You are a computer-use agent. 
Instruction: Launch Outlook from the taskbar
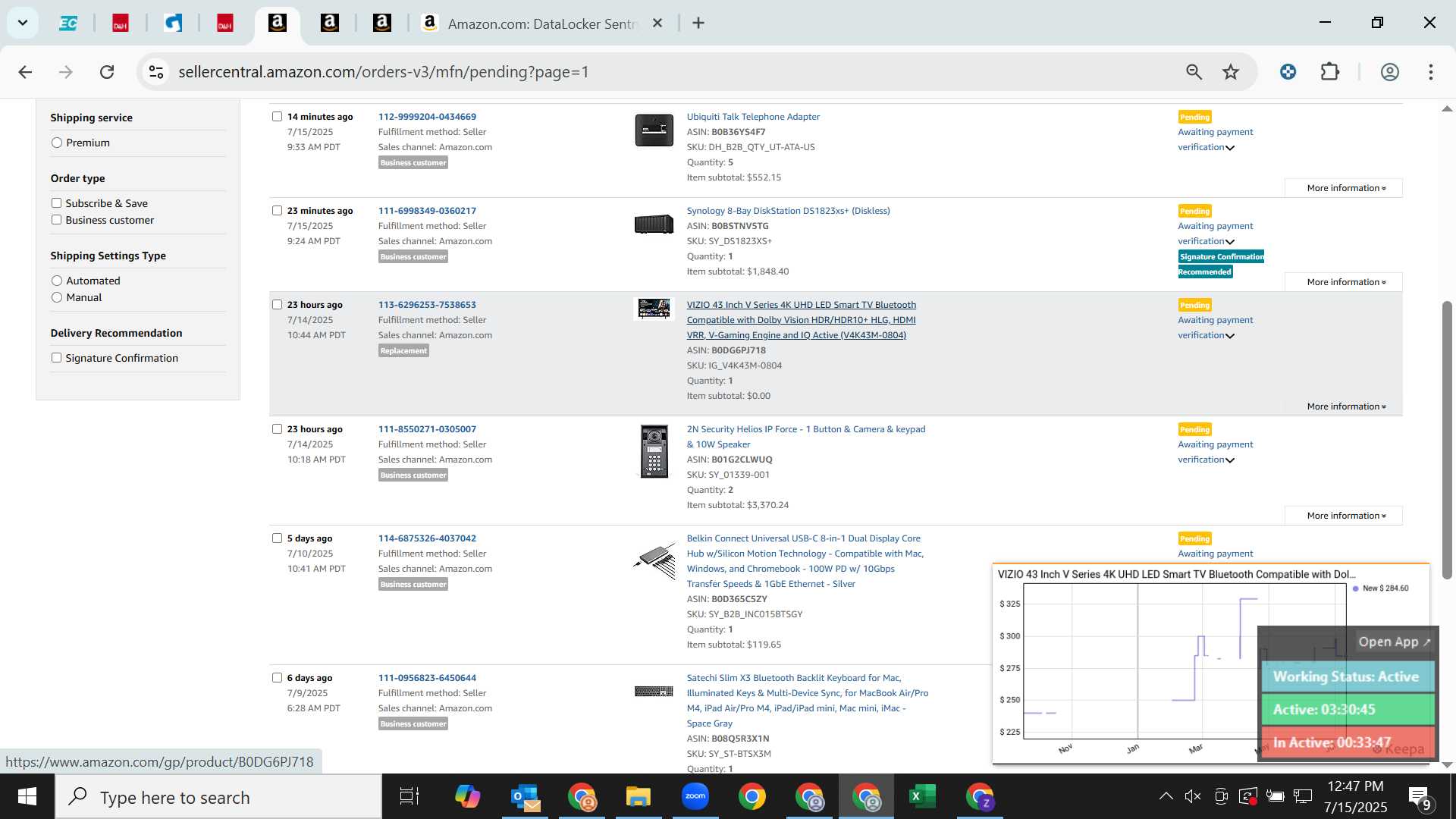pyautogui.click(x=525, y=797)
